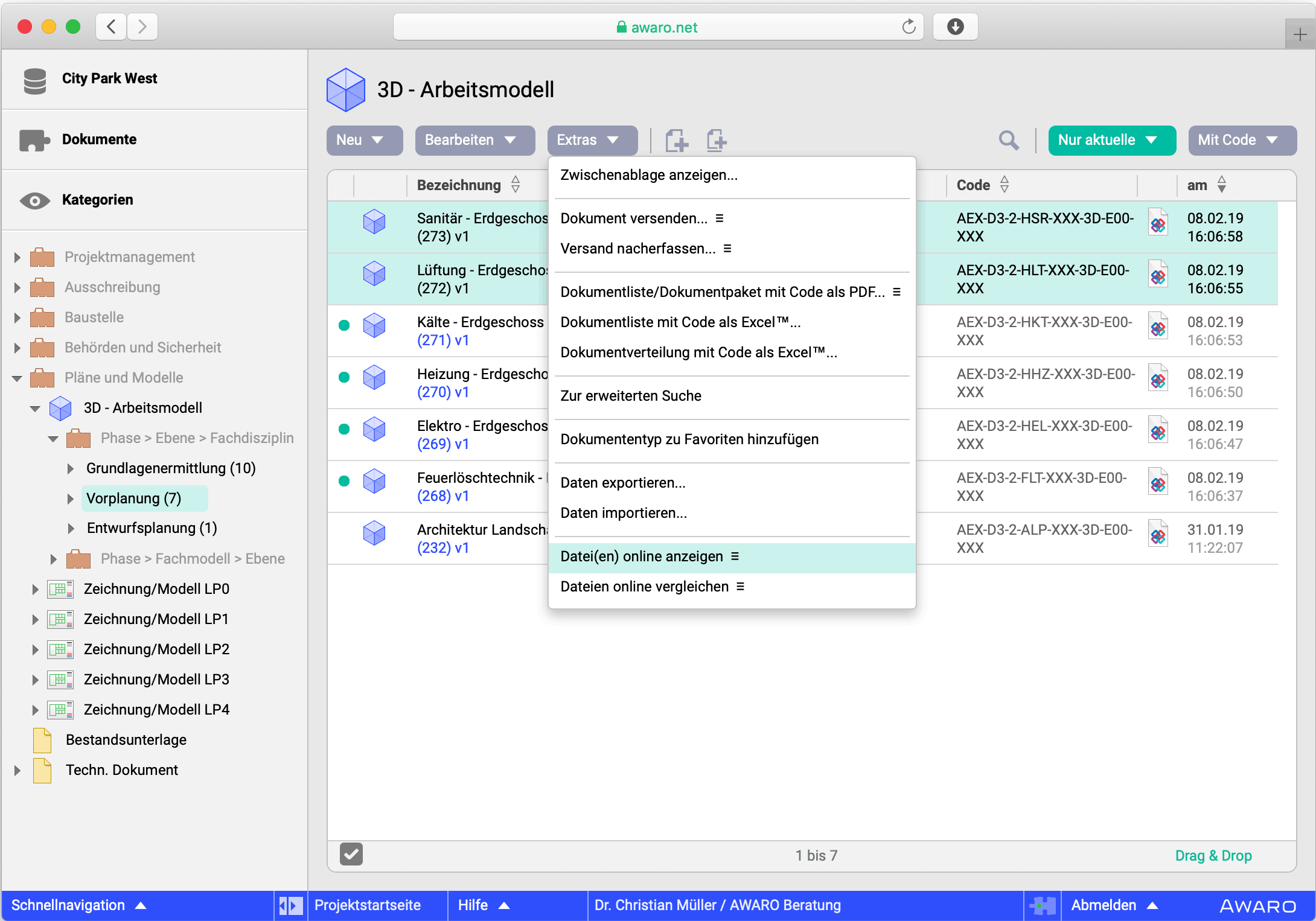Choose Dokument versenden from Extras menu
Viewport: 1316px width, 921px height.
coord(732,219)
